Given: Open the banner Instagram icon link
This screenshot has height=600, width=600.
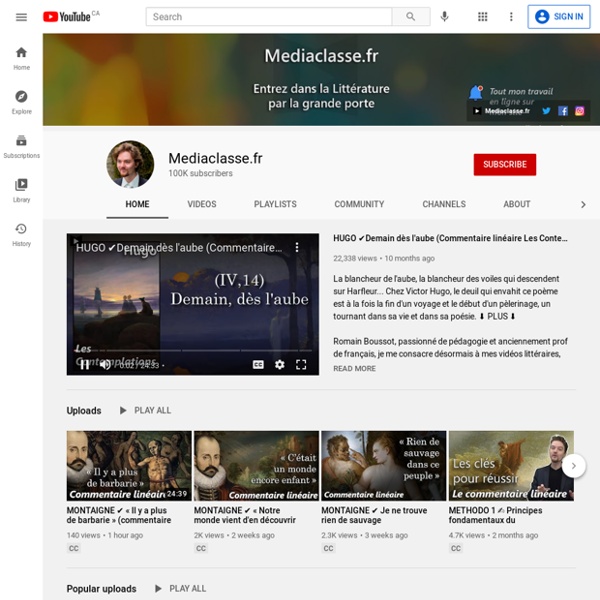Looking at the screenshot, I should 579,111.
